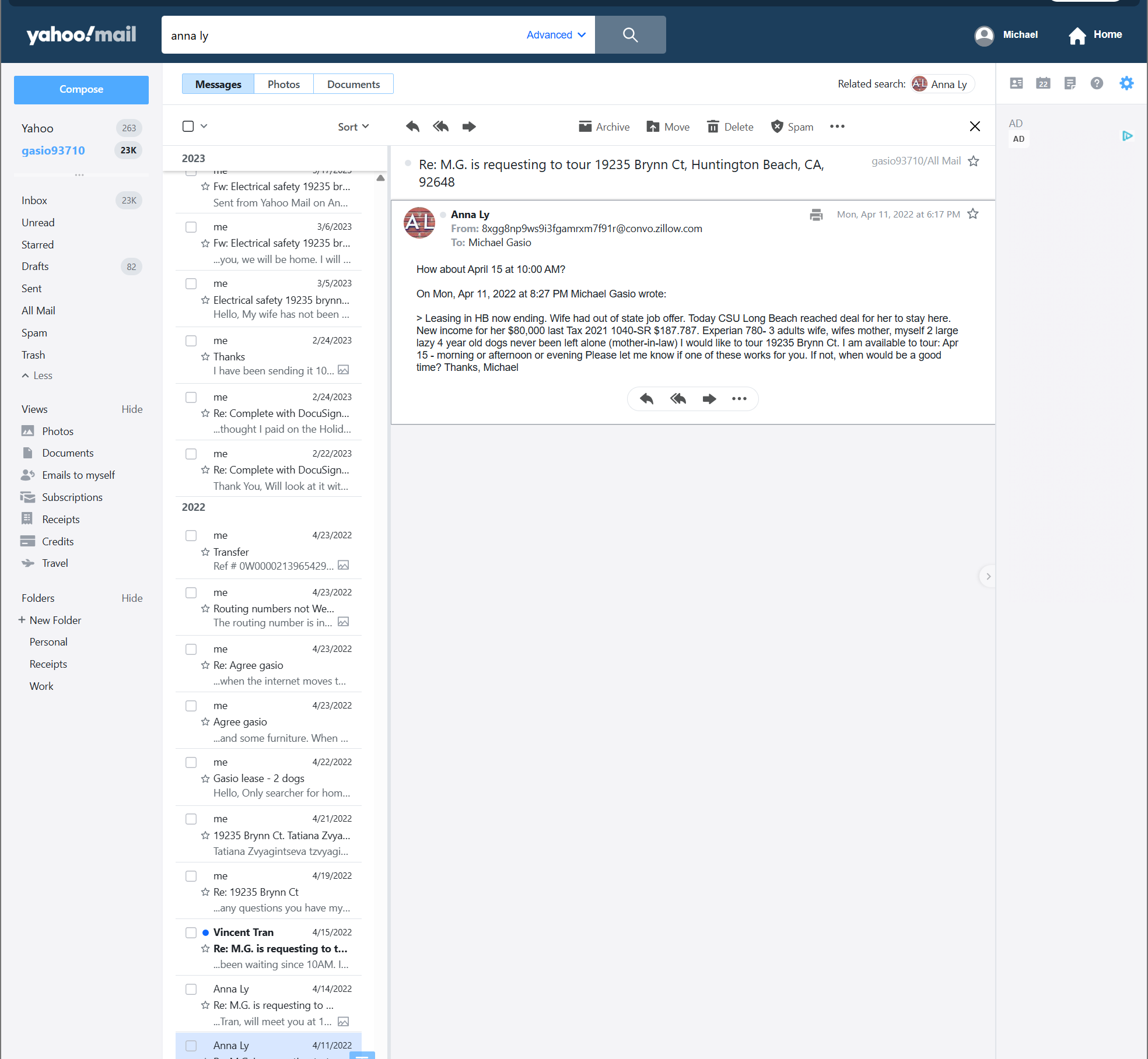Click the print icon in message header

click(x=816, y=215)
